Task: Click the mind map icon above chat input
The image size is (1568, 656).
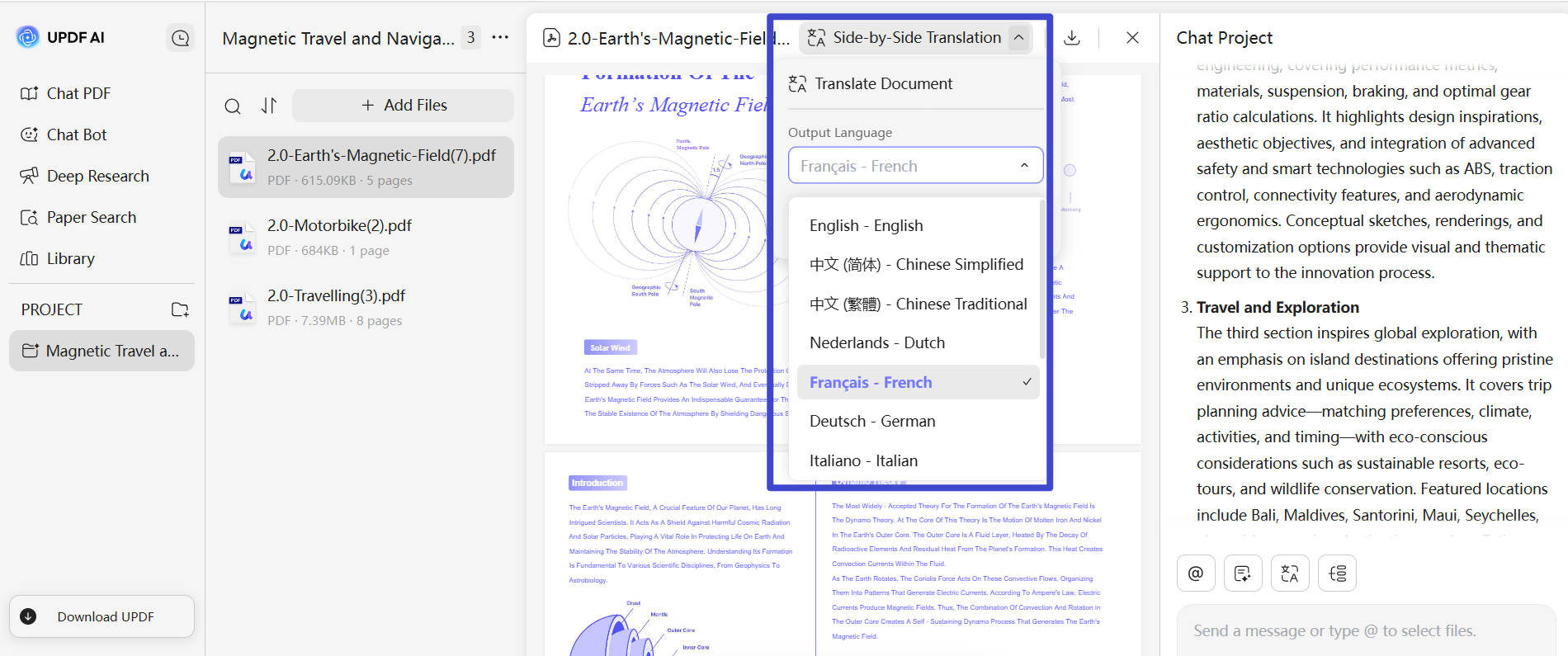Action: [1338, 573]
